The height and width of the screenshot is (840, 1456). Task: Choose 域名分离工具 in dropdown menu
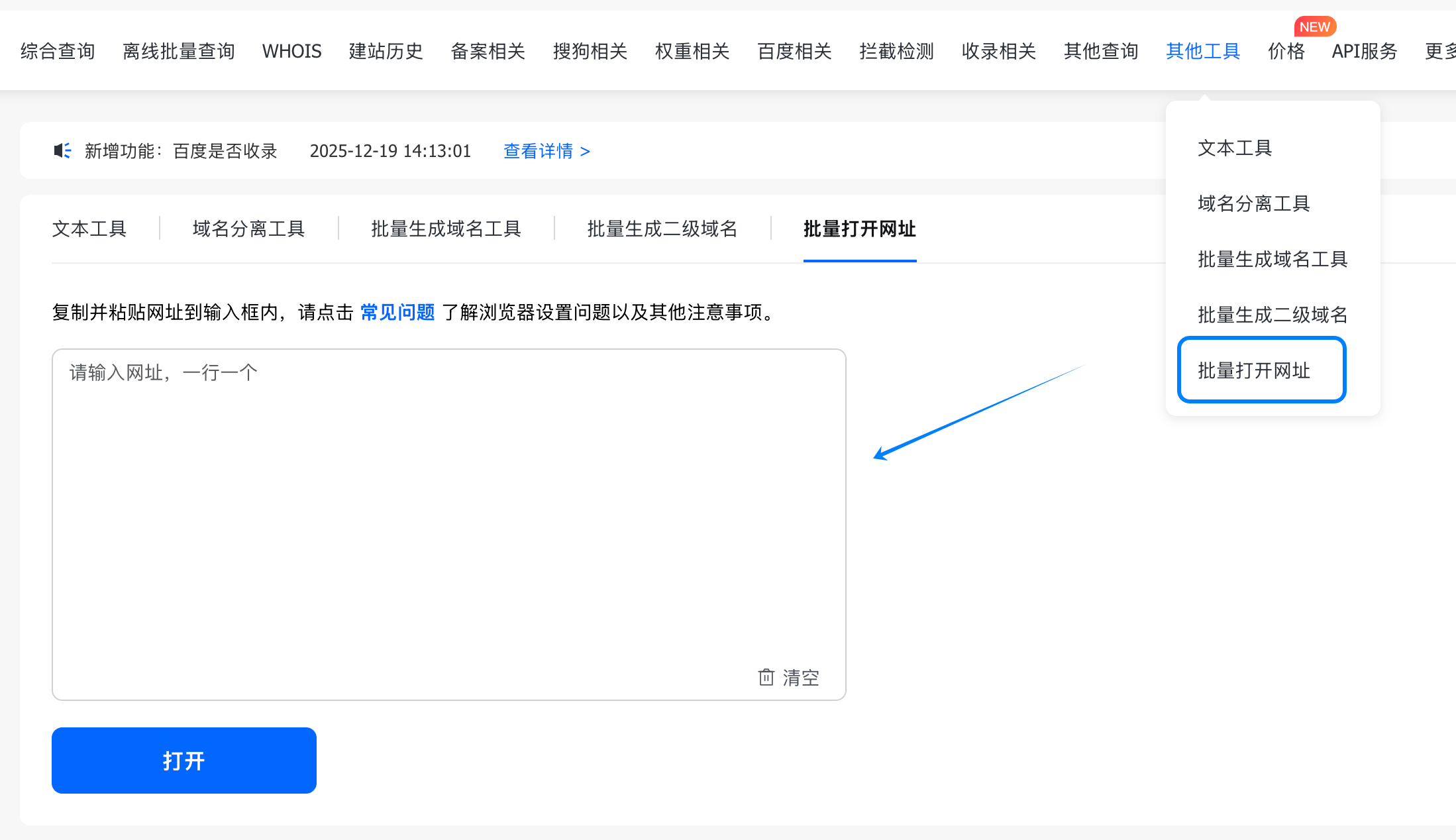tap(1254, 203)
